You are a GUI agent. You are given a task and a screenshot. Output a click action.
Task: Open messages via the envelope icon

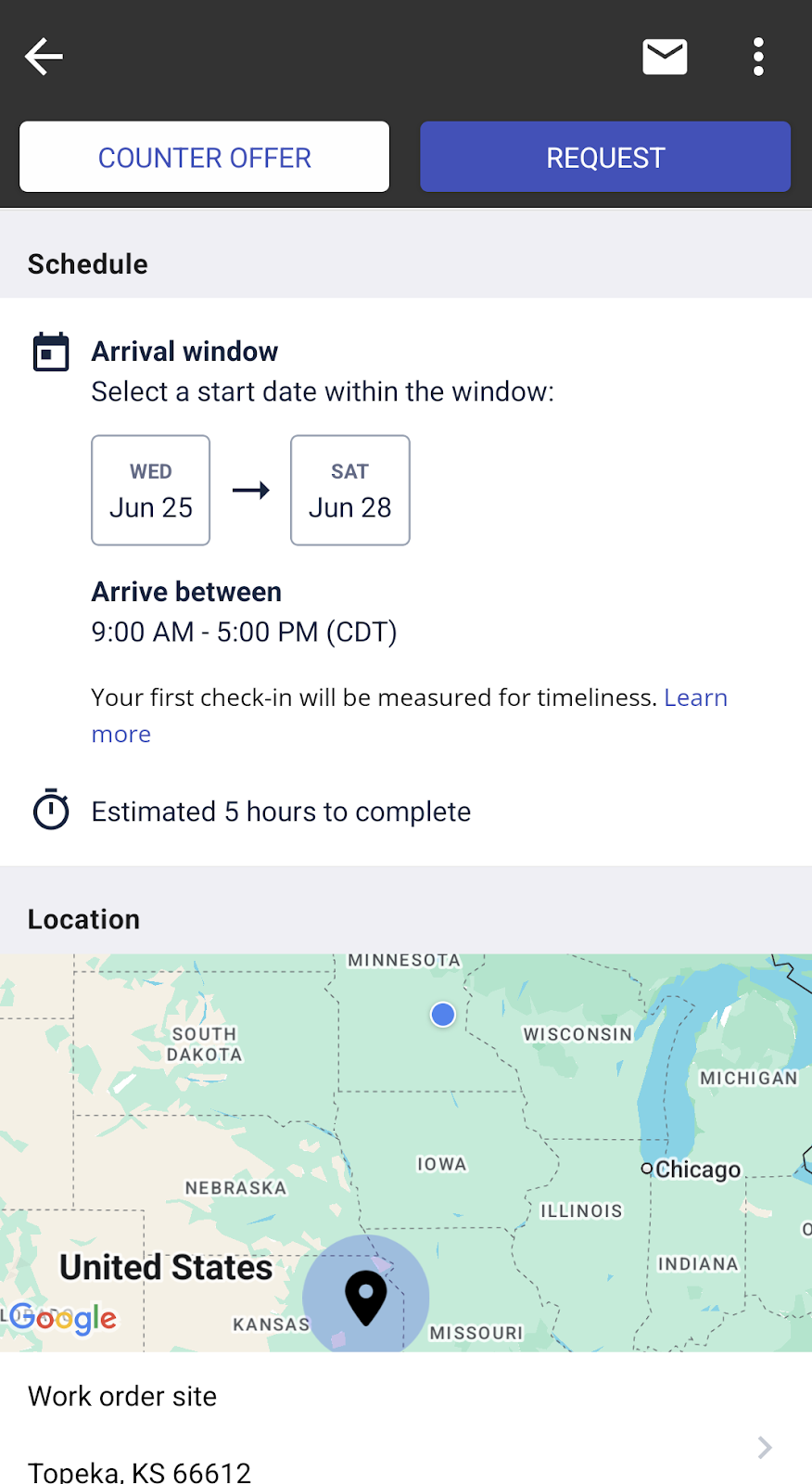[665, 57]
